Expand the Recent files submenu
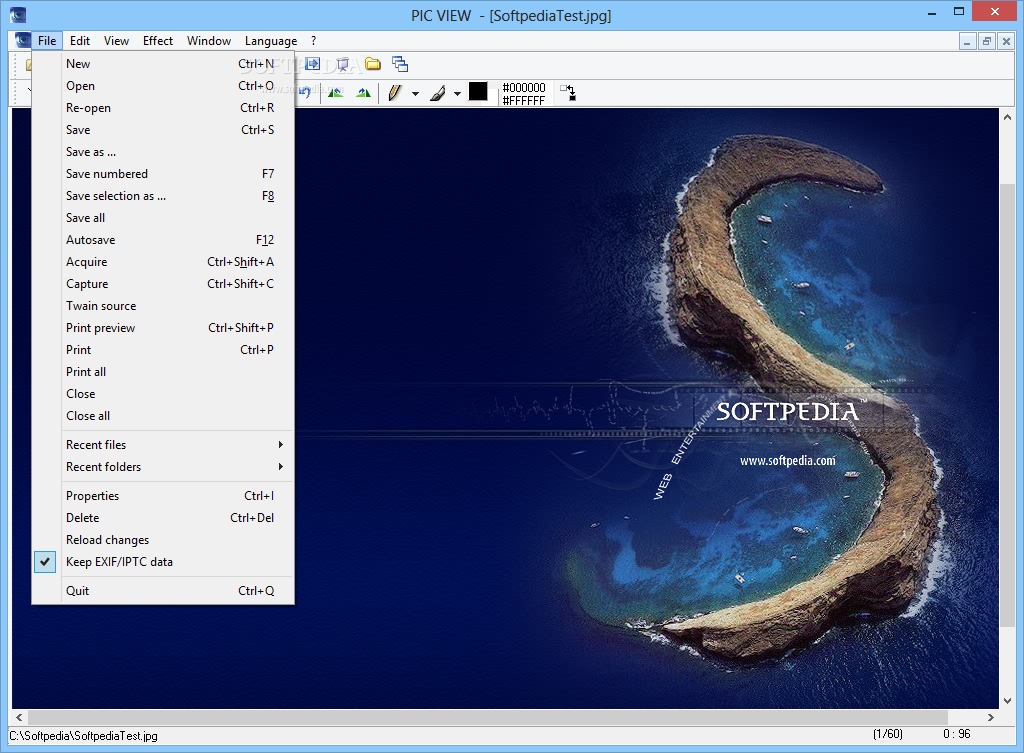 178,445
